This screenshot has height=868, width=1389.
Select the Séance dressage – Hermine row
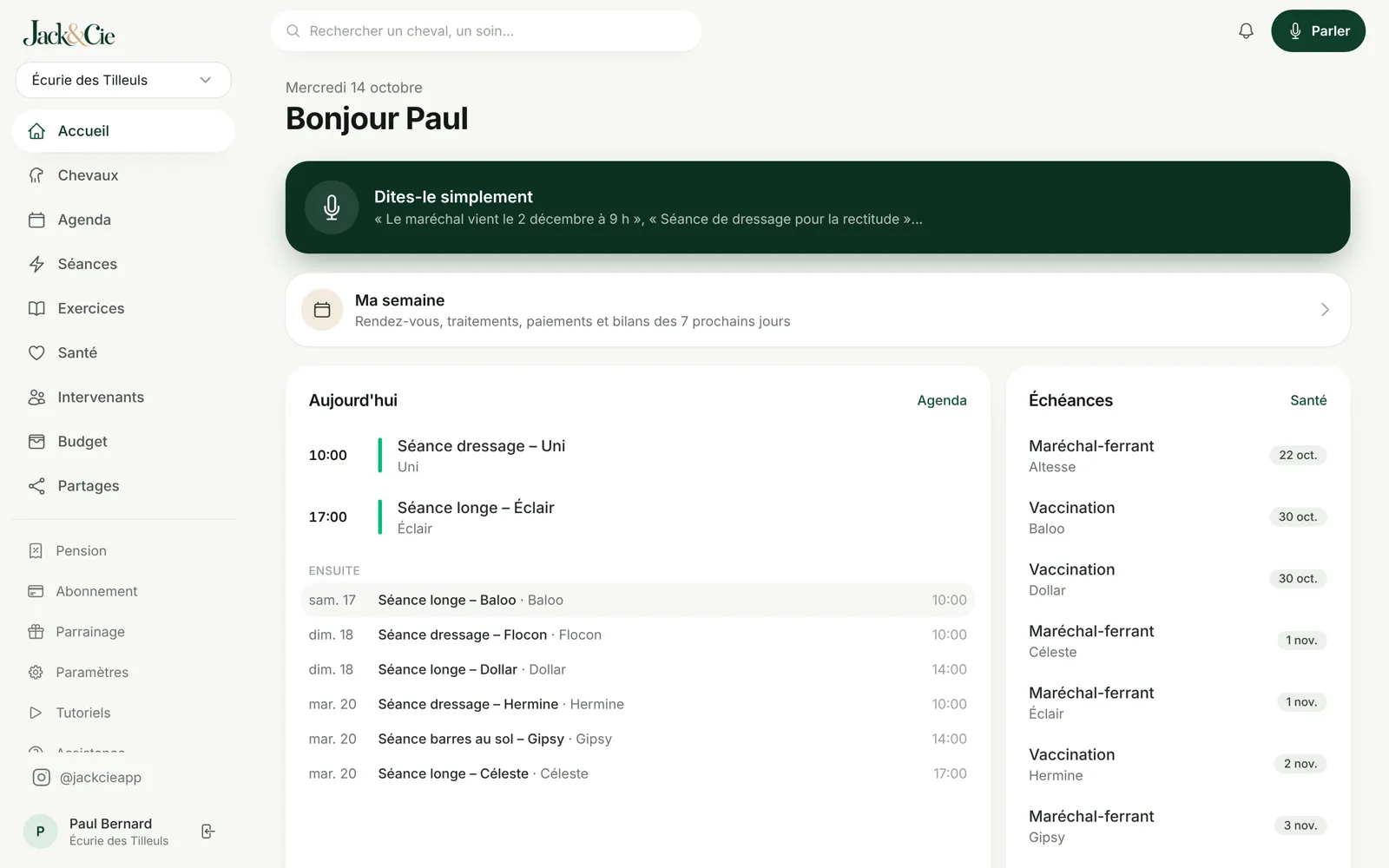pyautogui.click(x=637, y=704)
